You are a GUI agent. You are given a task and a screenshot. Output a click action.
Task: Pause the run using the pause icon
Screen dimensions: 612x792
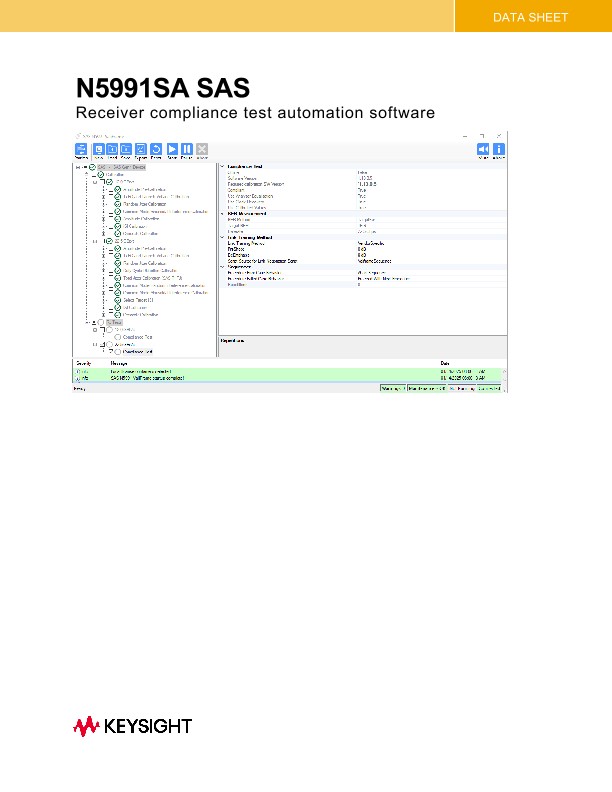coord(187,149)
